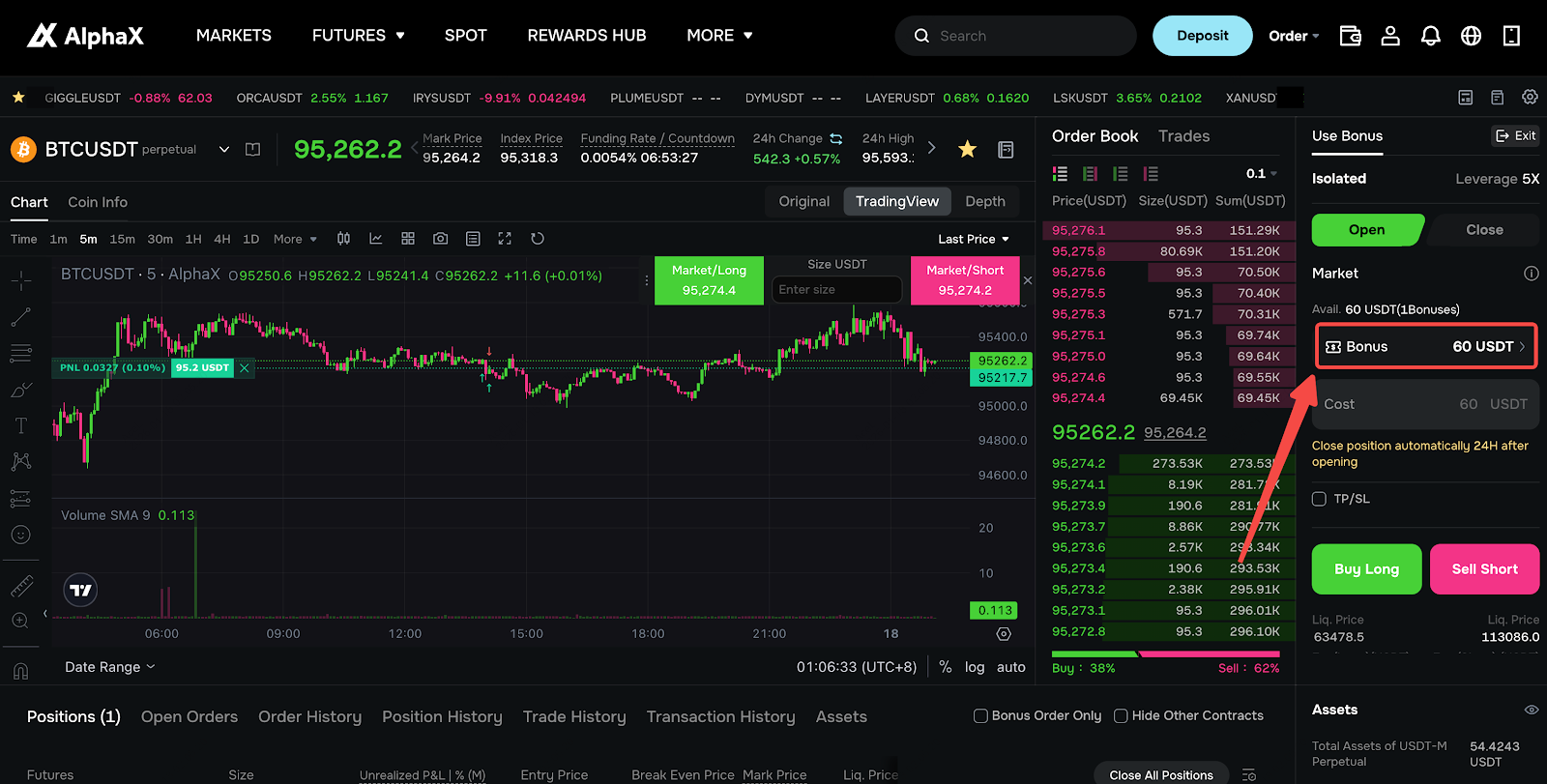Select the 15m timeframe
Viewport: 1547px width, 784px height.
point(123,239)
